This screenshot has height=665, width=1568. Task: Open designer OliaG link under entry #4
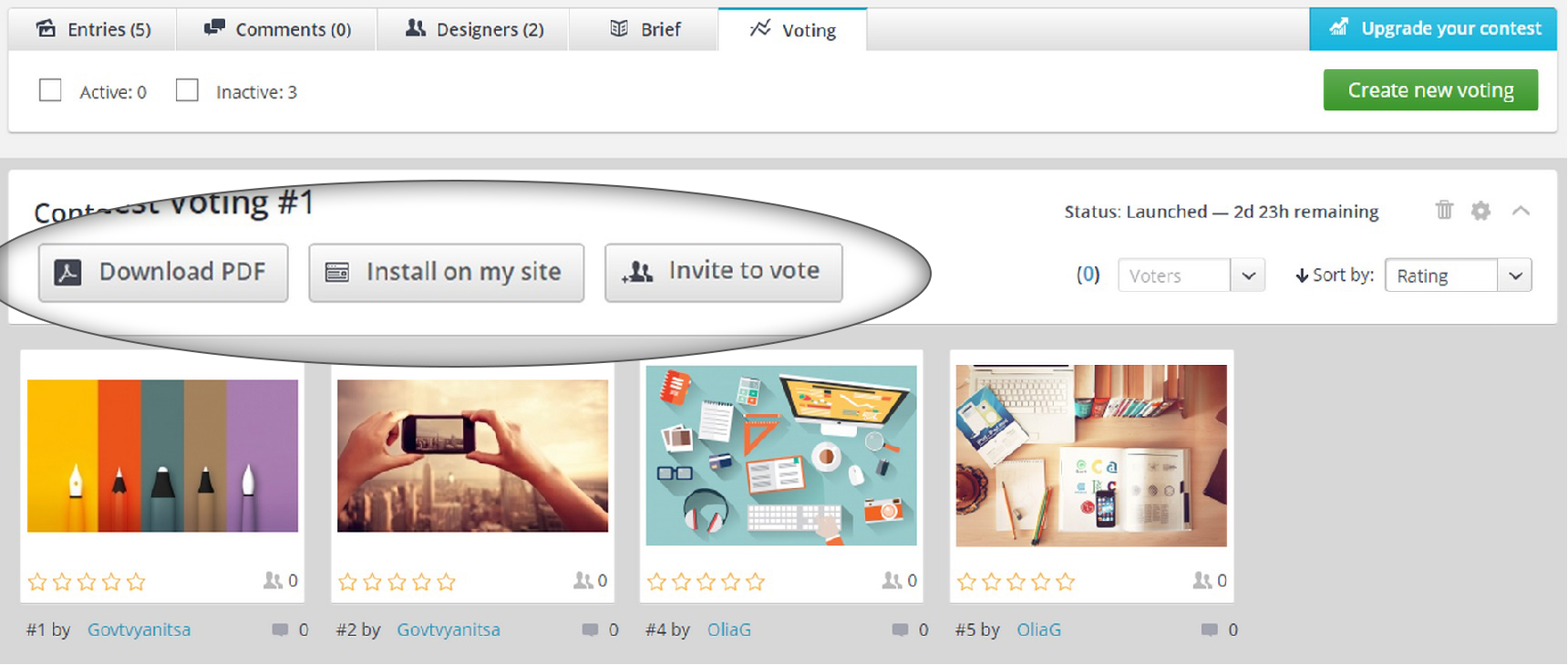point(729,629)
